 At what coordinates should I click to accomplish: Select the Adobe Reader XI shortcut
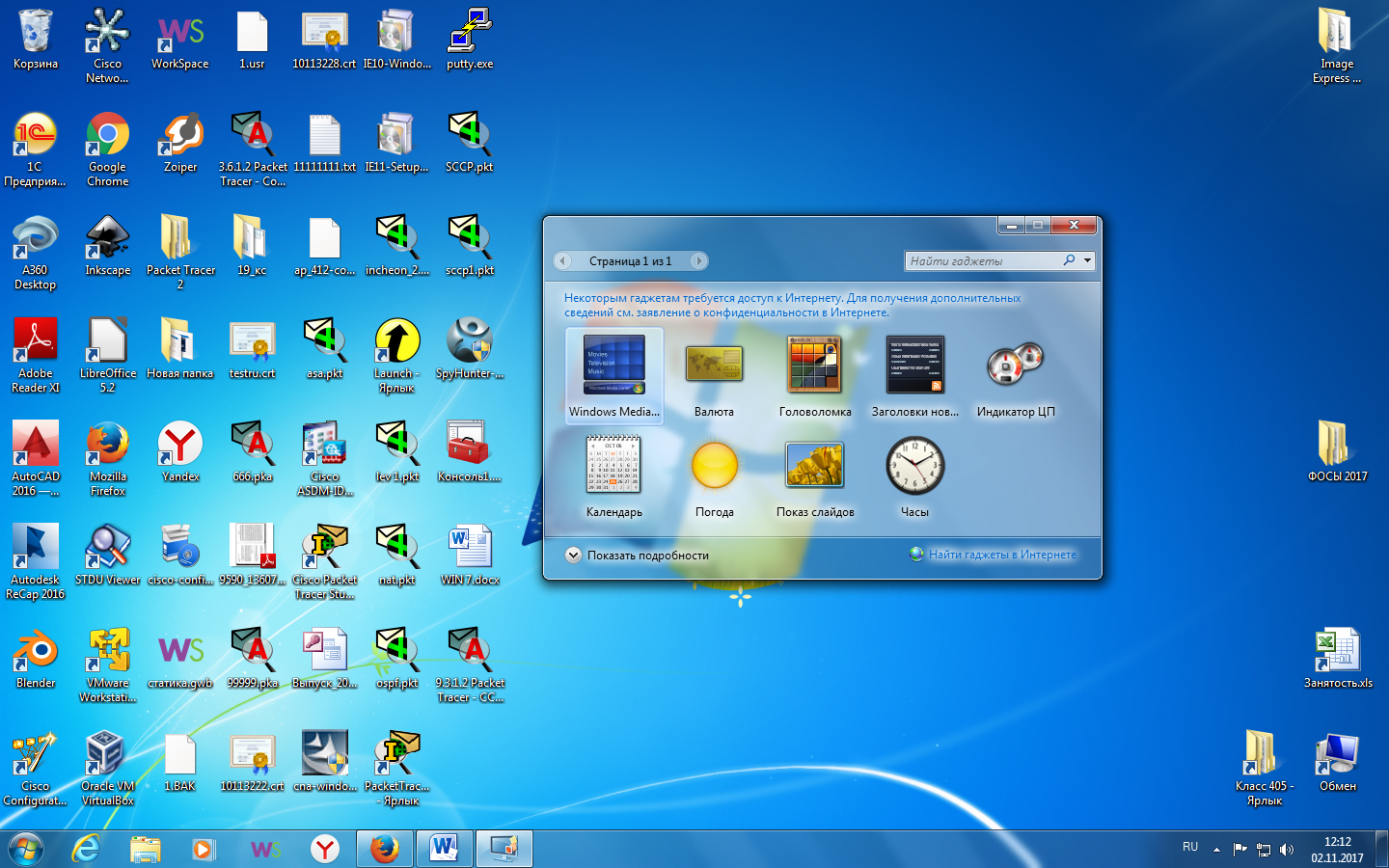36,356
